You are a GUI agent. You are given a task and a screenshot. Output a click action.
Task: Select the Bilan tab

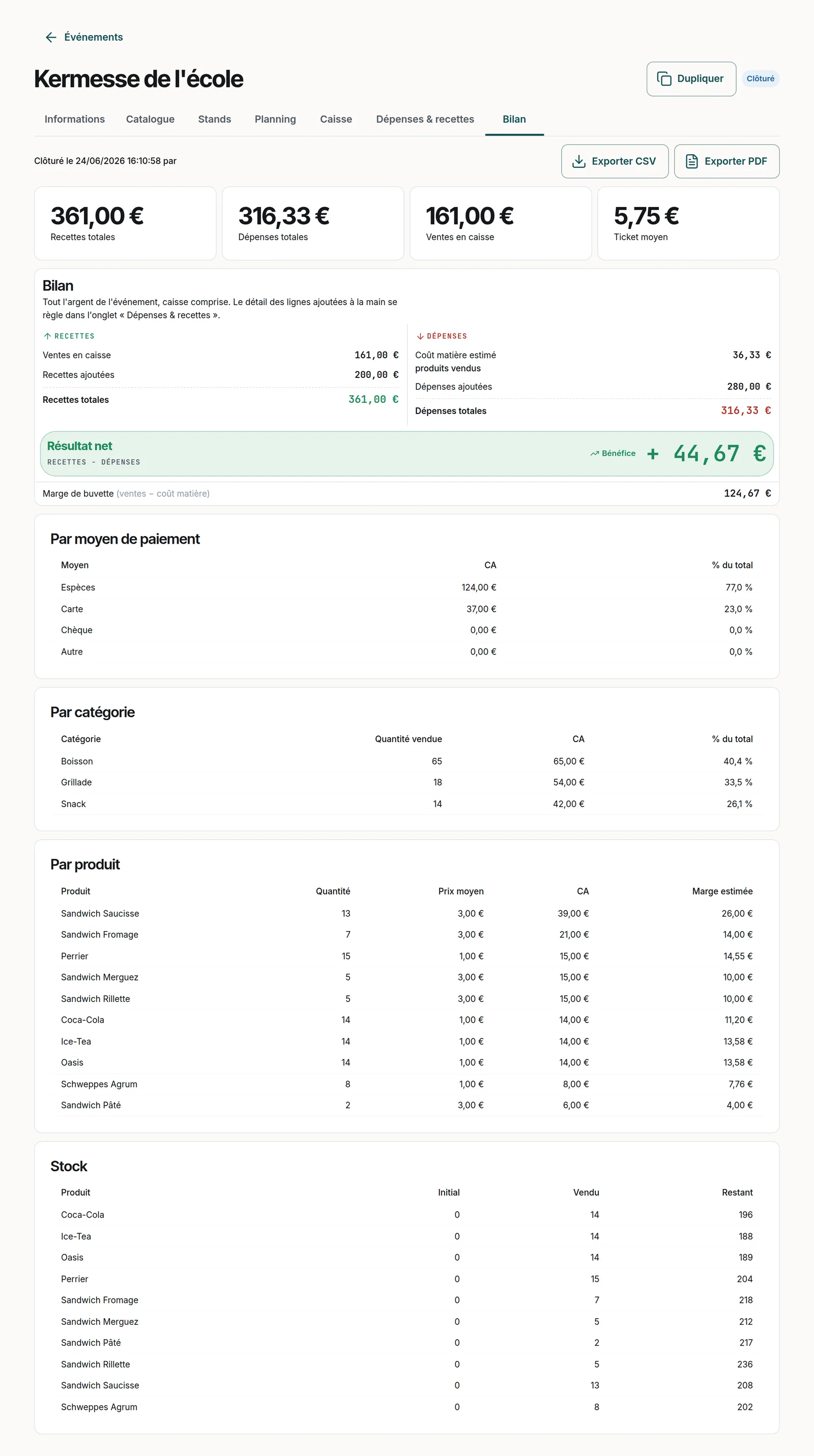point(514,120)
